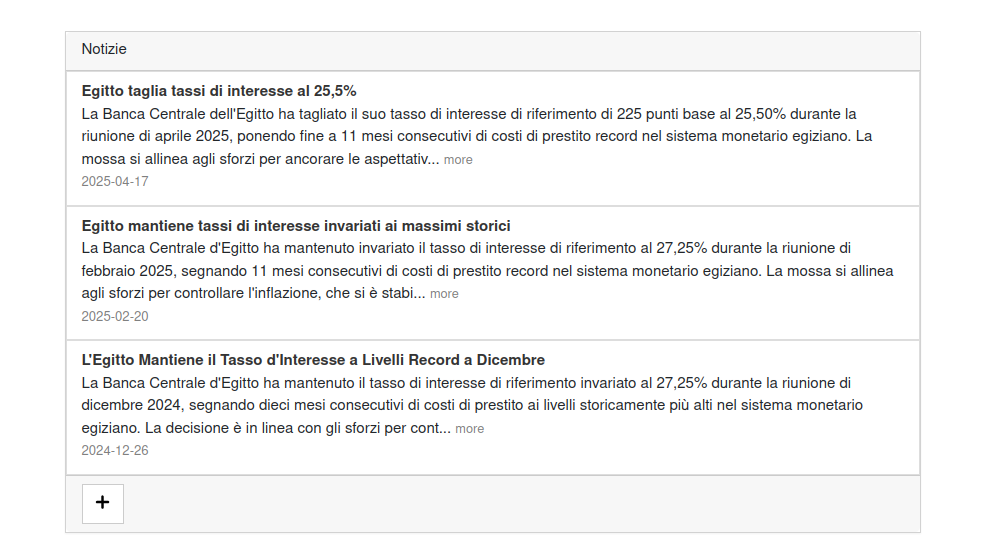Viewport: 988px width, 558px height.
Task: Open headline Egitto mantiene tassi invariati ai massimi
Action: (296, 225)
